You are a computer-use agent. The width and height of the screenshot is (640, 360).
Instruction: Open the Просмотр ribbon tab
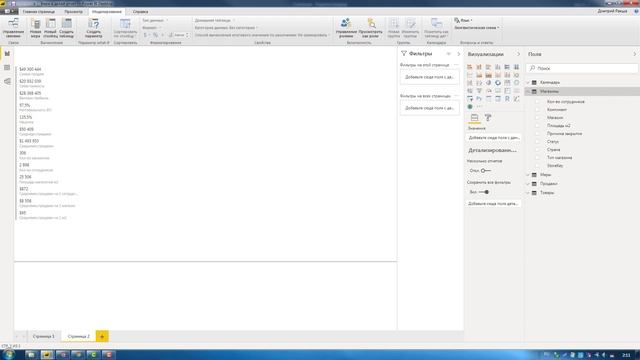click(x=73, y=11)
